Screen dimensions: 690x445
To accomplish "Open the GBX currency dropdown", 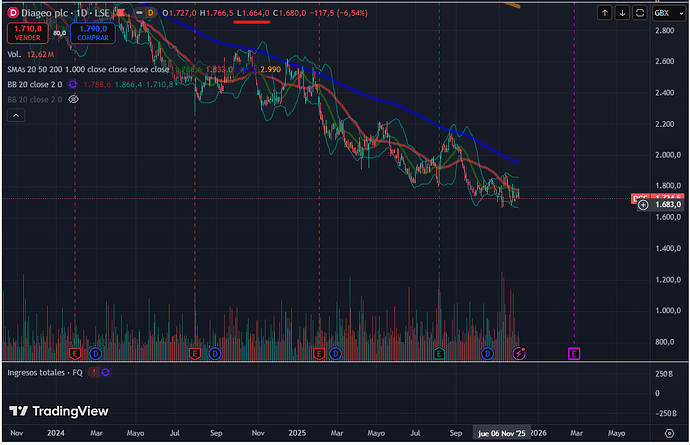I will click(x=668, y=13).
